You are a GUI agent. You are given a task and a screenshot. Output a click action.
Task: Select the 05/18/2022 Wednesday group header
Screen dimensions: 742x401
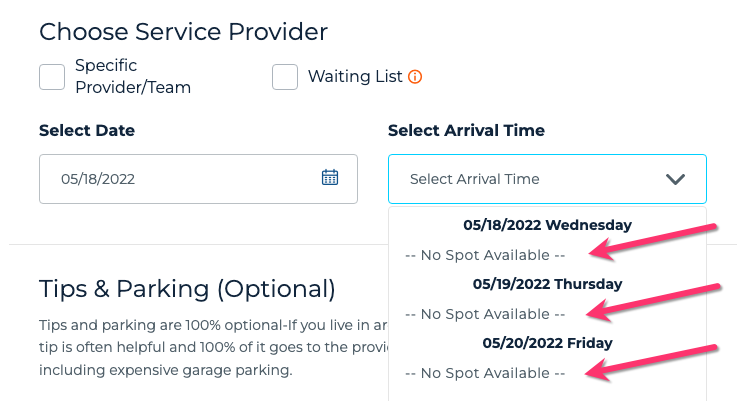(547, 225)
